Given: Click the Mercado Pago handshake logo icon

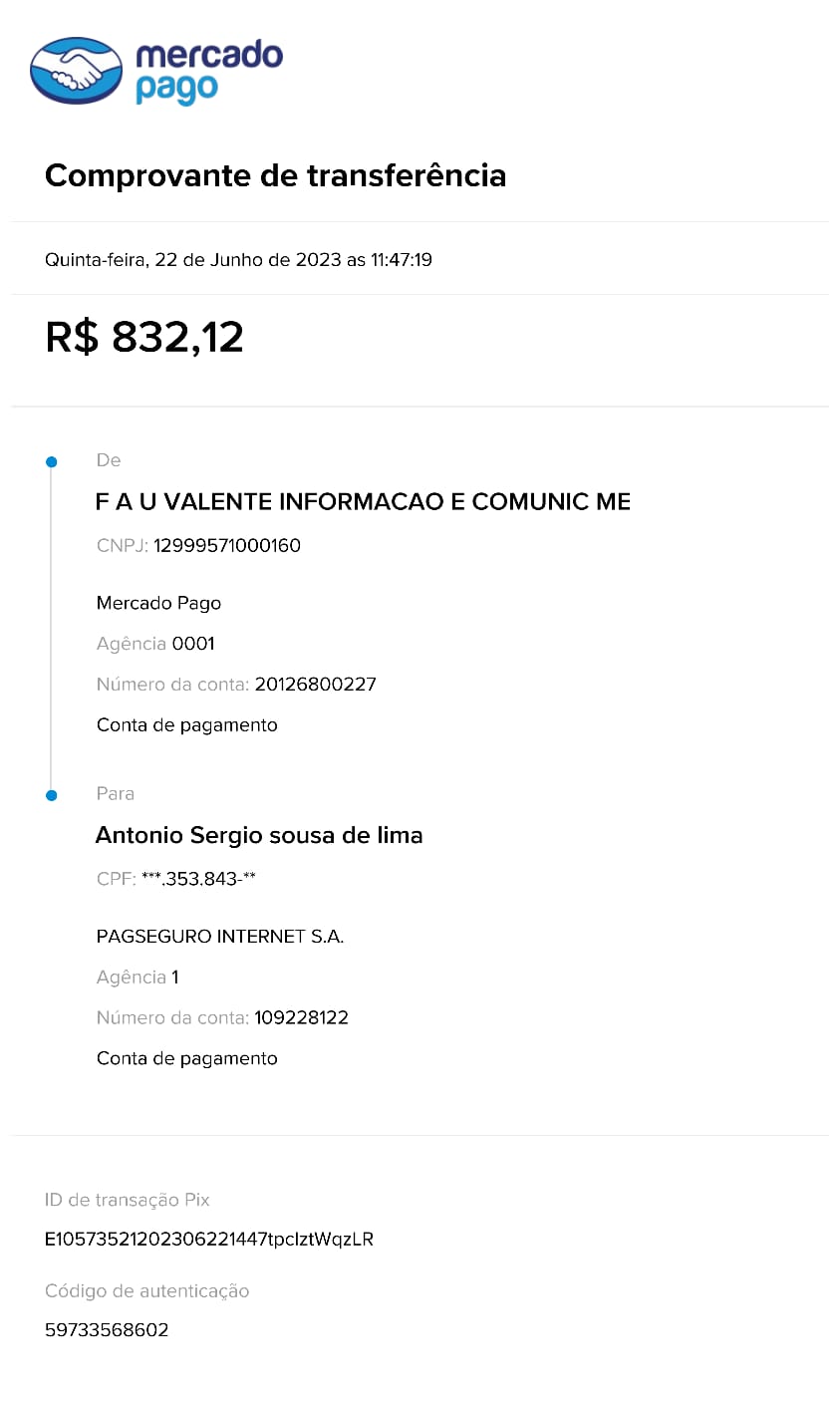Looking at the screenshot, I should coord(77,71).
